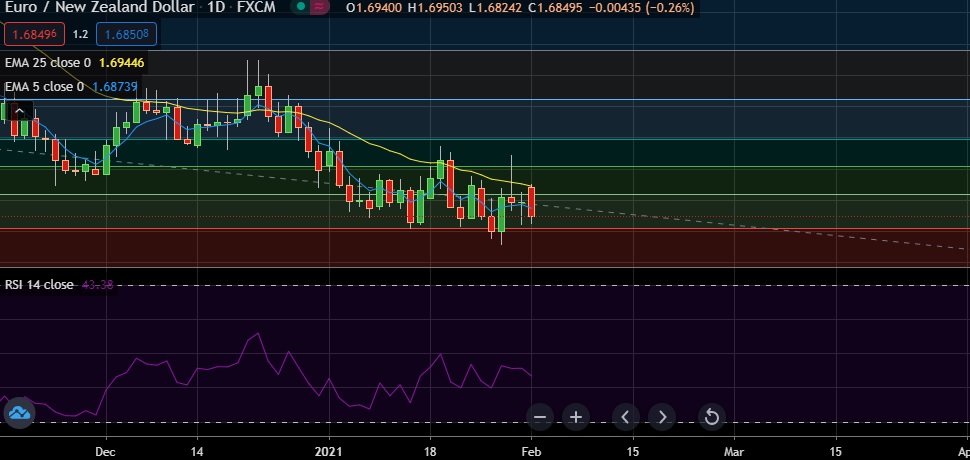Select the EMA 5 close 0 legend
This screenshot has height=460, width=970.
[45, 87]
